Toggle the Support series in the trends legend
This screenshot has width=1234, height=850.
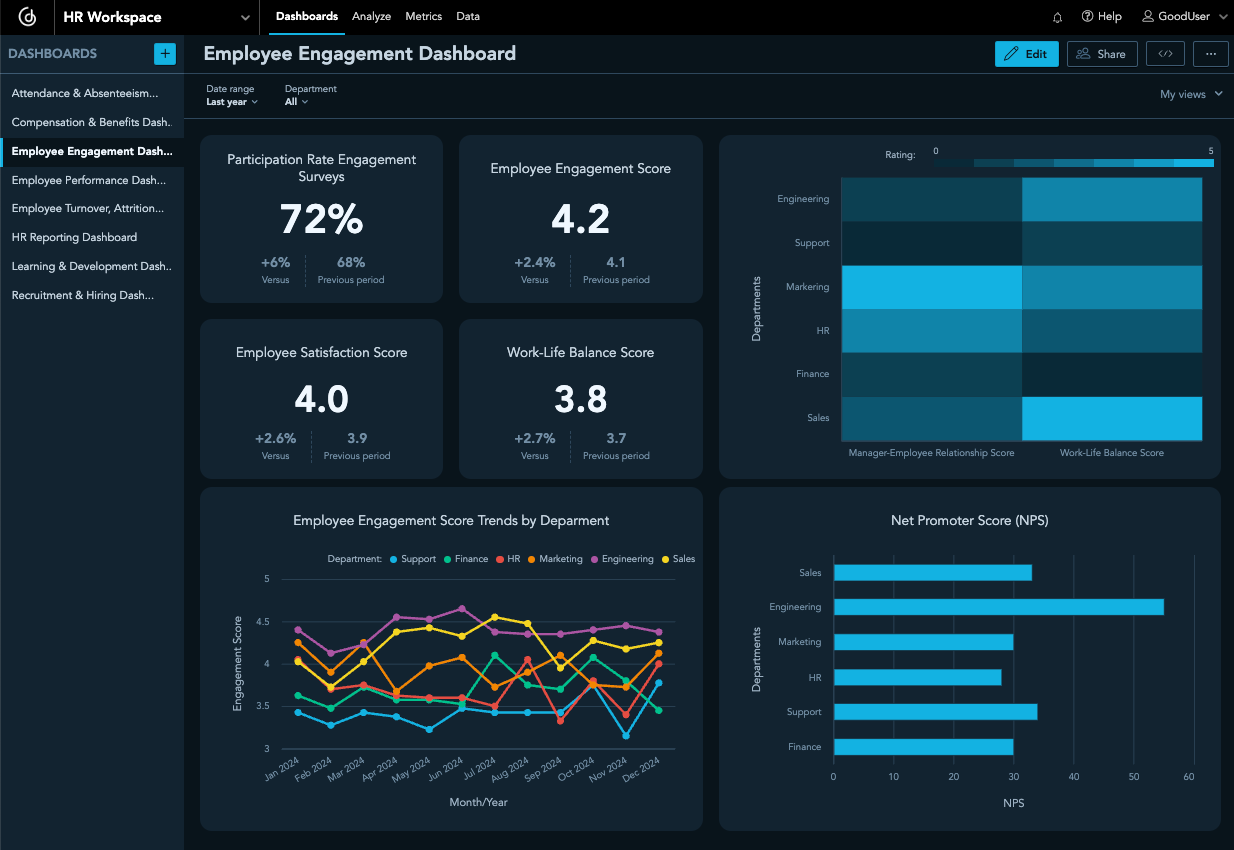pos(411,559)
